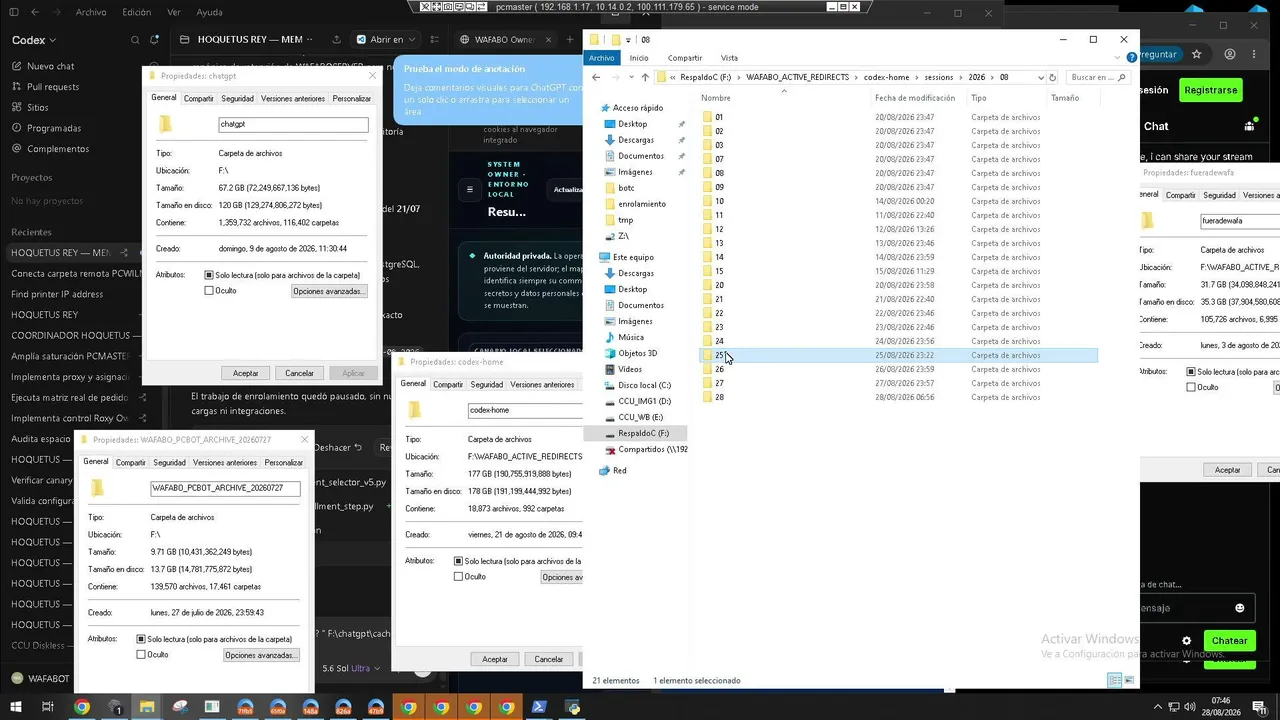Toggle Solo lectura in codex-home properties

(459, 561)
